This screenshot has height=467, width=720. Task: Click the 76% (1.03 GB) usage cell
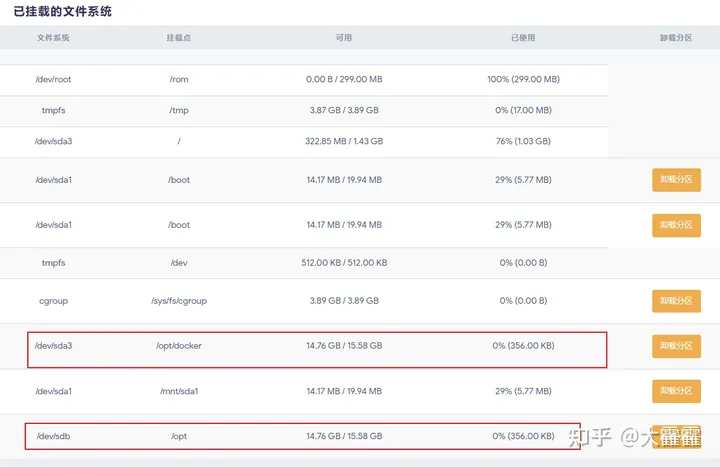pos(523,141)
